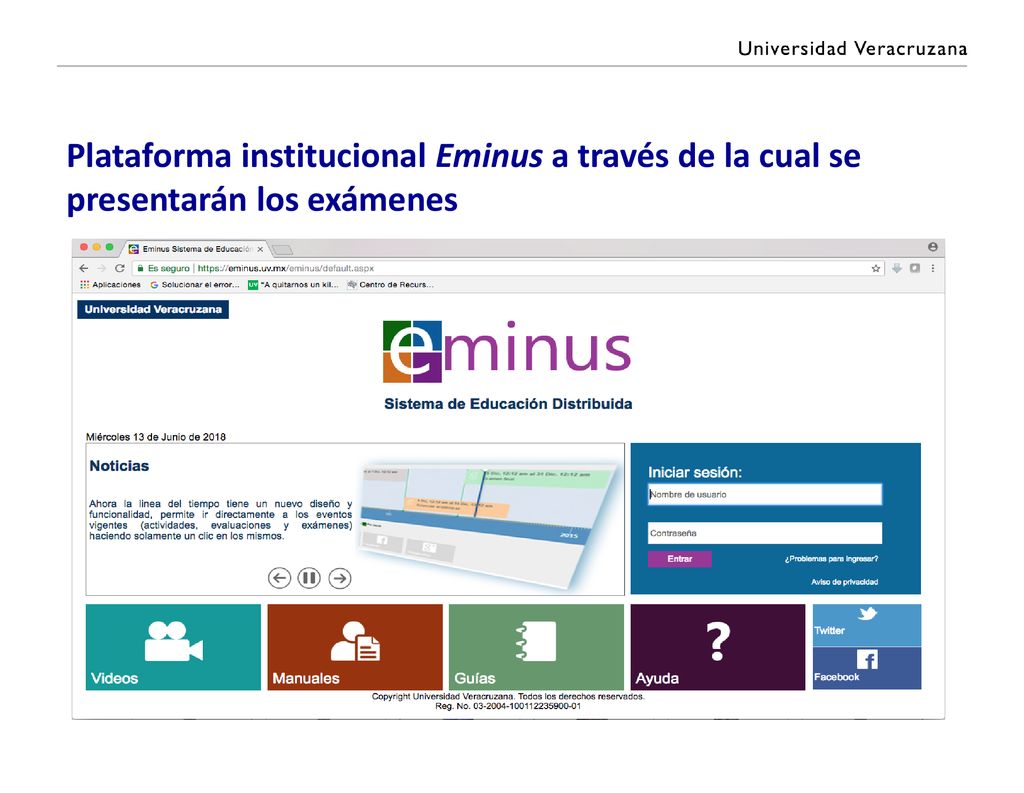Viewport: 1024px width, 793px height.
Task: Click the eminus logo
Action: (507, 351)
